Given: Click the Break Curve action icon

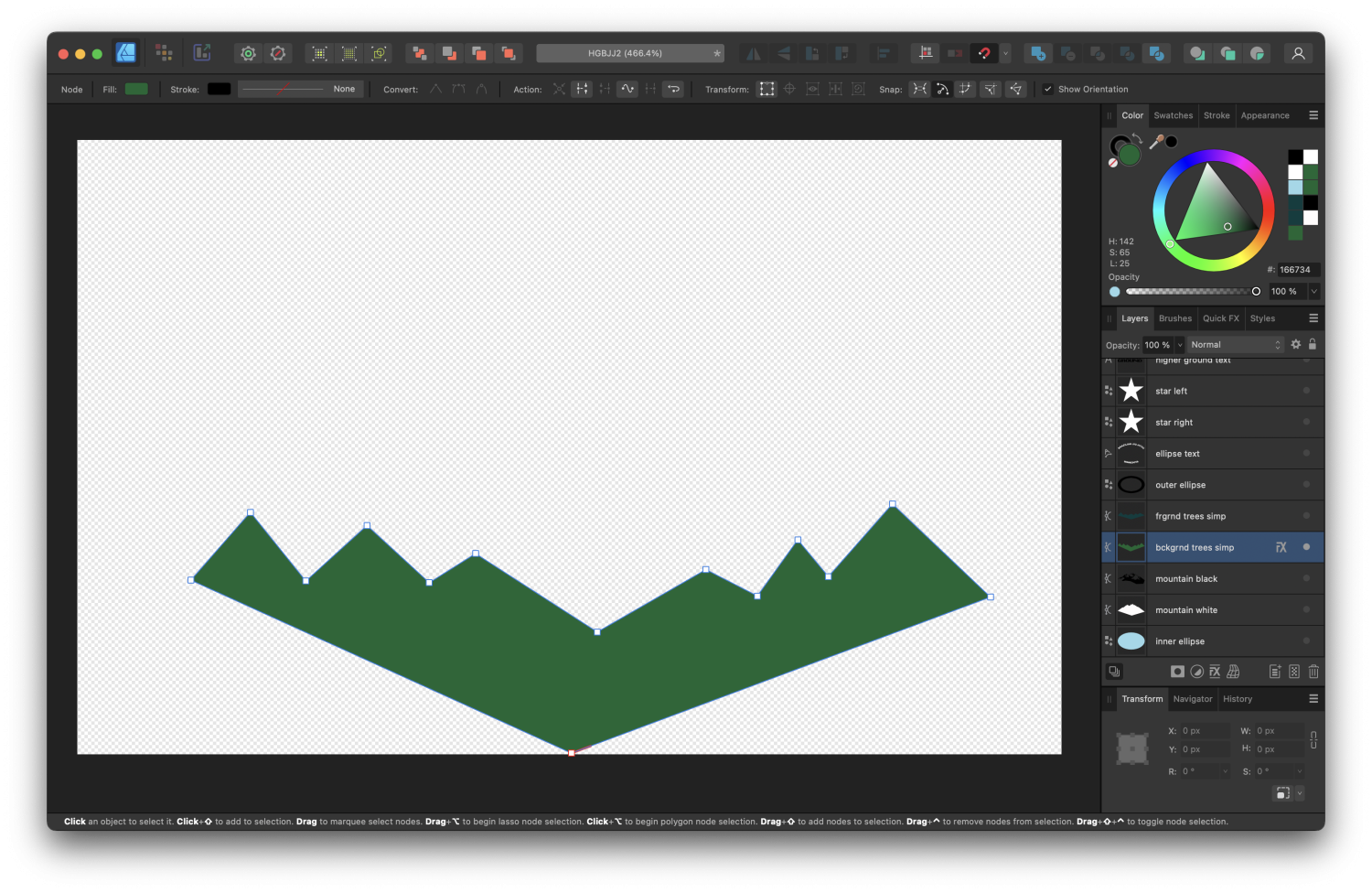Looking at the screenshot, I should click(x=582, y=89).
